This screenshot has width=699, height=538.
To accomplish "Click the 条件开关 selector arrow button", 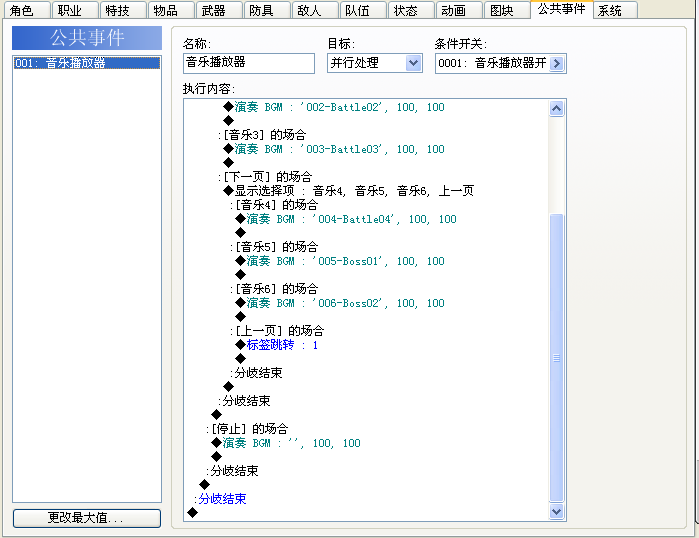I will point(557,63).
